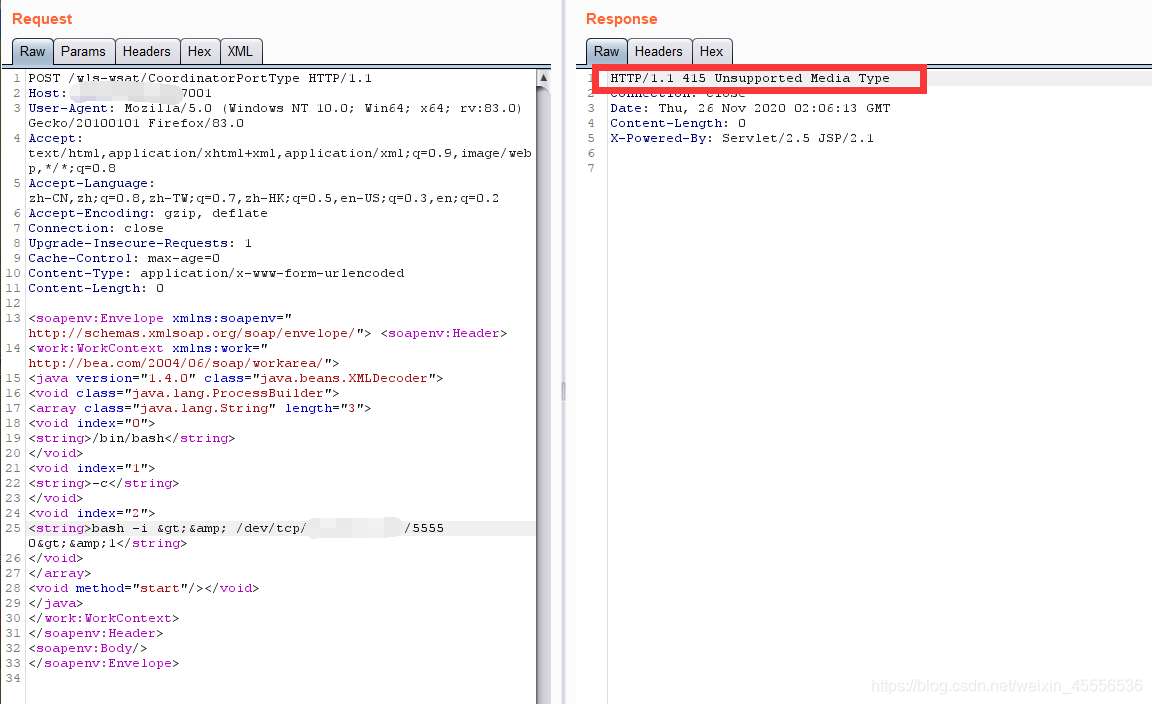Open the Response Headers tab
Screen dimensions: 1152x704
658,51
